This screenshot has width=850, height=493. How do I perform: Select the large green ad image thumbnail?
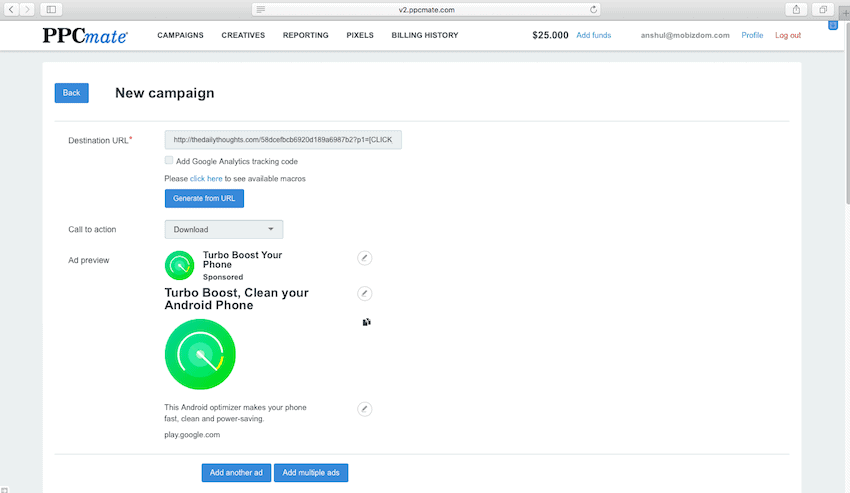tap(200, 355)
